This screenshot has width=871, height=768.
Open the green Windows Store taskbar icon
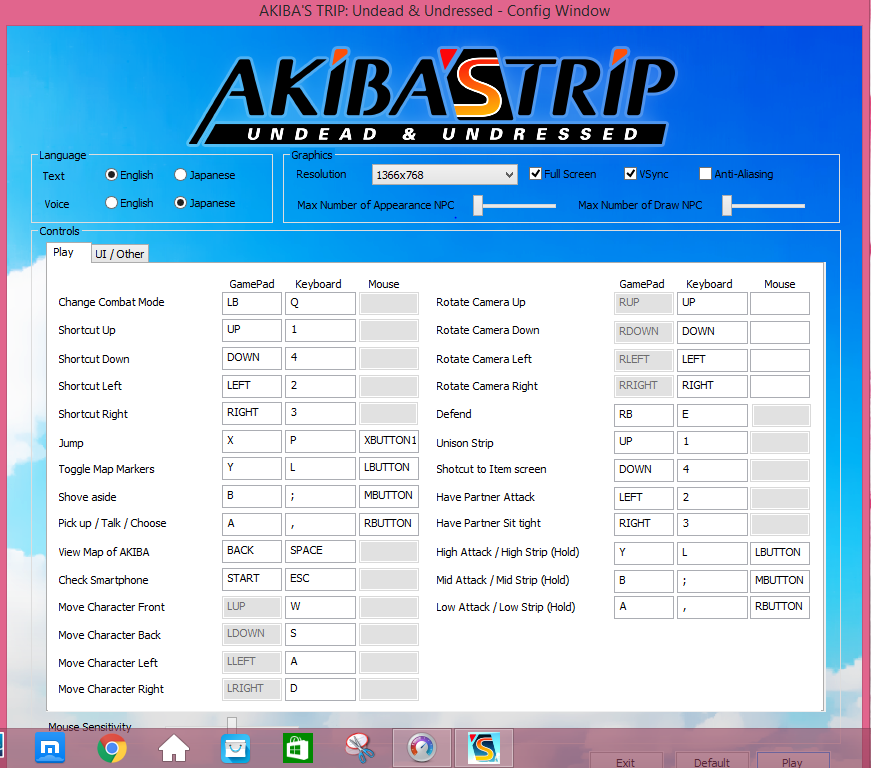point(298,748)
